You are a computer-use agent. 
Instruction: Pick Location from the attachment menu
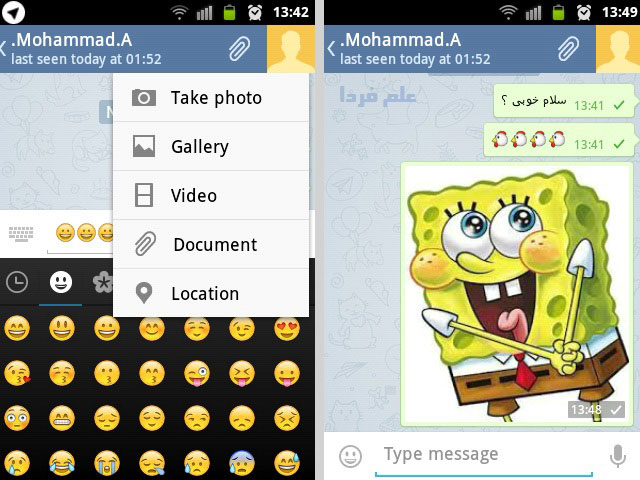tap(211, 293)
